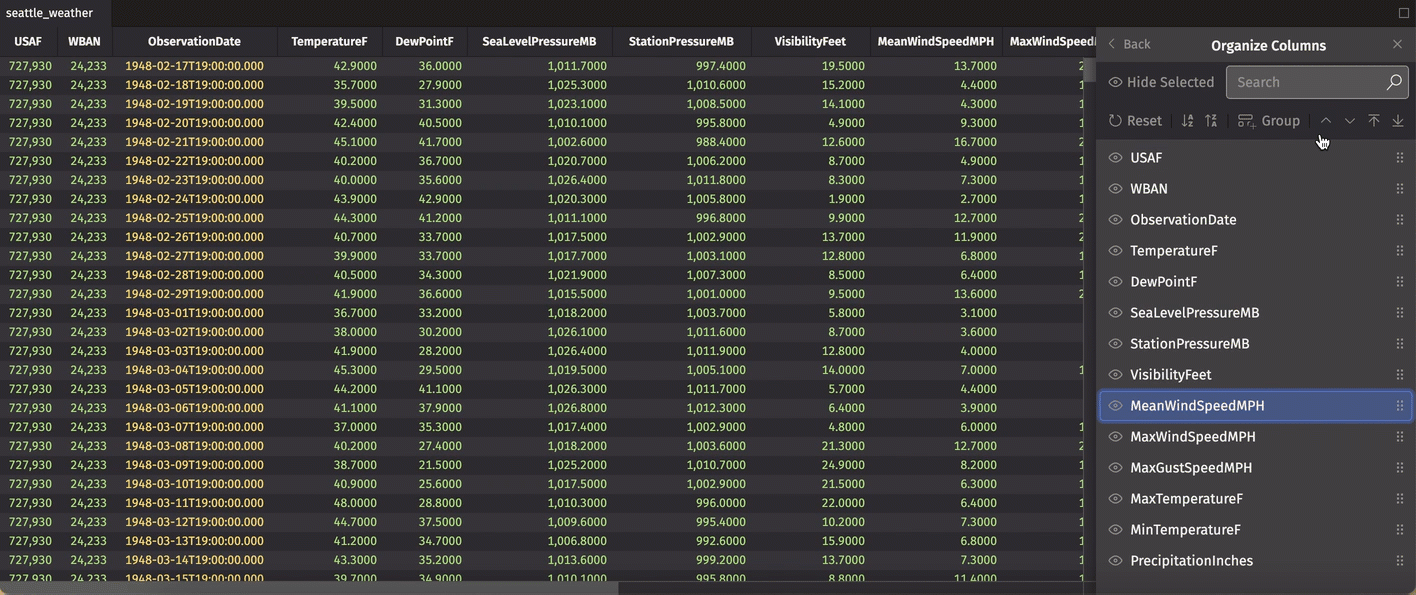
Task: Click the TemperatureF table column header
Action: tap(329, 42)
